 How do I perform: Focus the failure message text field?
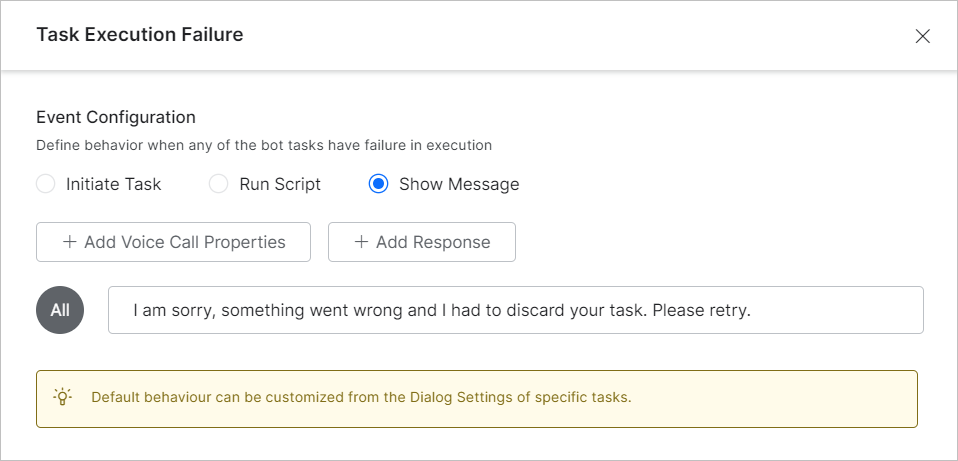pos(515,310)
